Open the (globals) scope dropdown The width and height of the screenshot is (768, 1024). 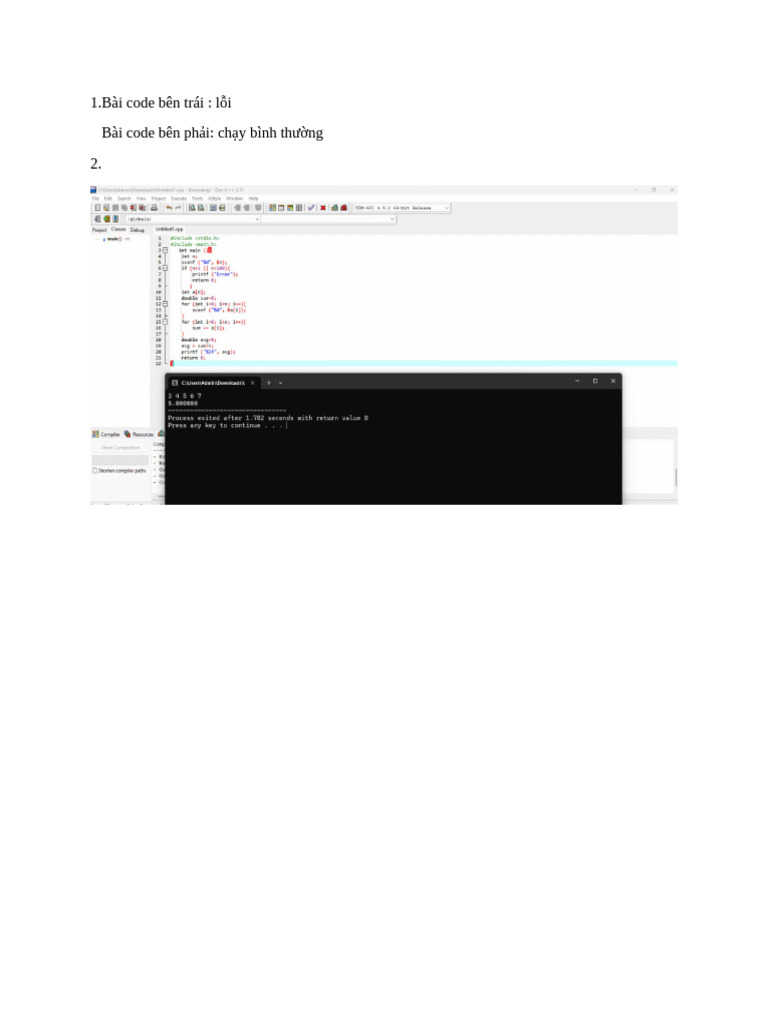tap(193, 219)
